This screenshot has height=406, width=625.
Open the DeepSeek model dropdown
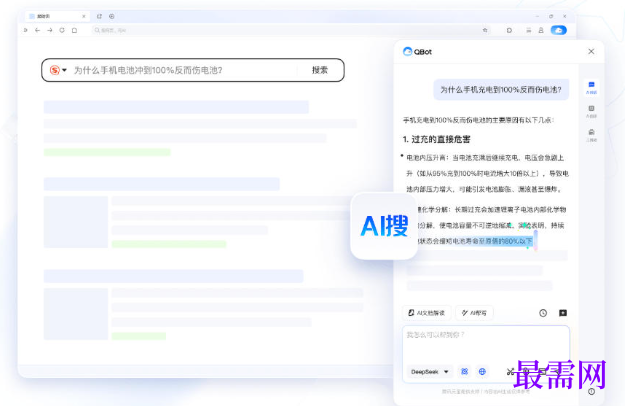pos(430,372)
